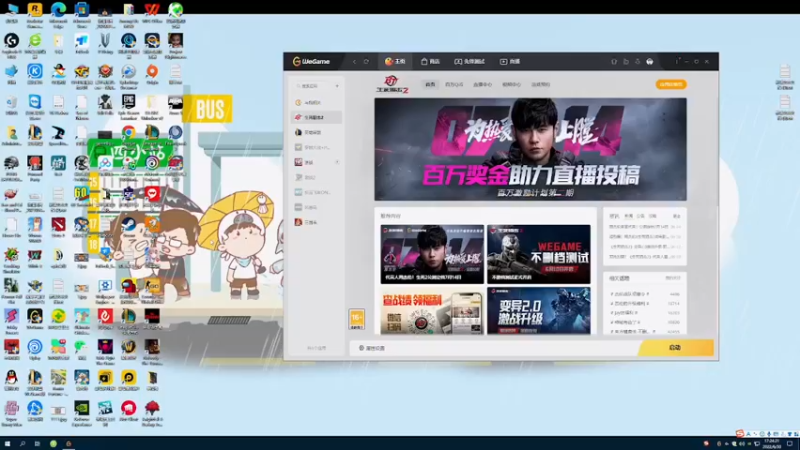Screen dimensions: 800x450
Task: Open the free-test tab with the gamepad icon
Action: click(469, 61)
